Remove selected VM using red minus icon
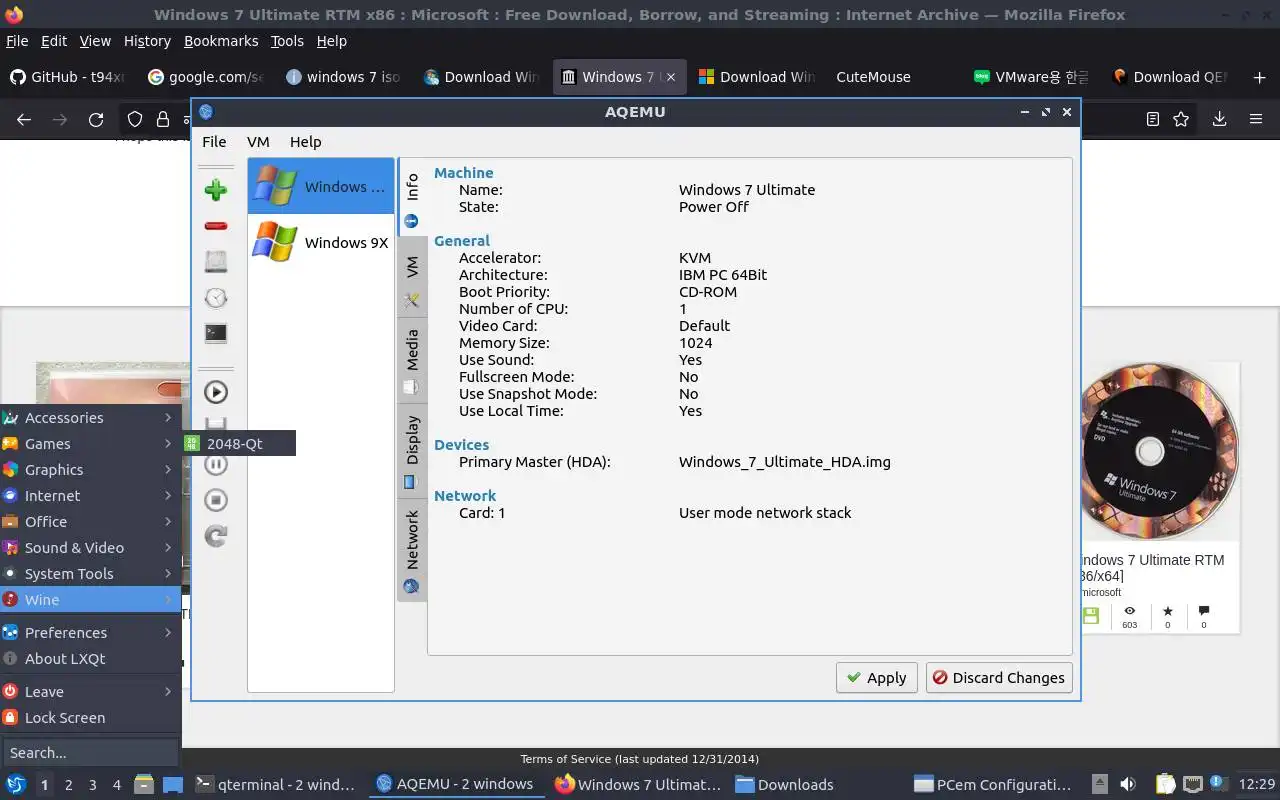The height and width of the screenshot is (800, 1280). (x=215, y=226)
